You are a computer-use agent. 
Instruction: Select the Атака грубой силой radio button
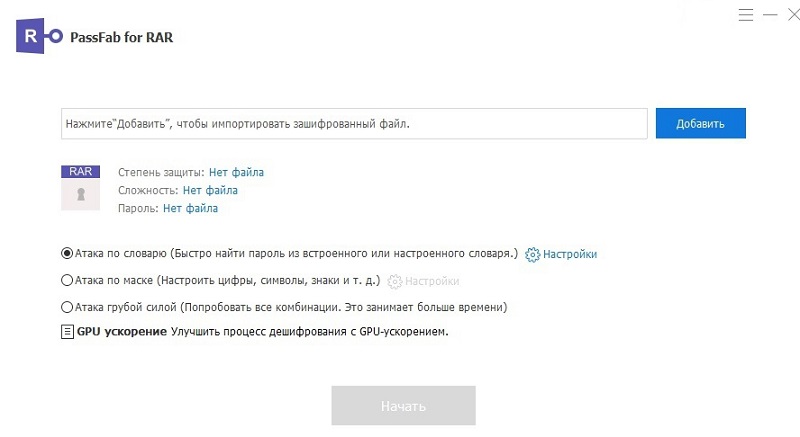click(67, 307)
